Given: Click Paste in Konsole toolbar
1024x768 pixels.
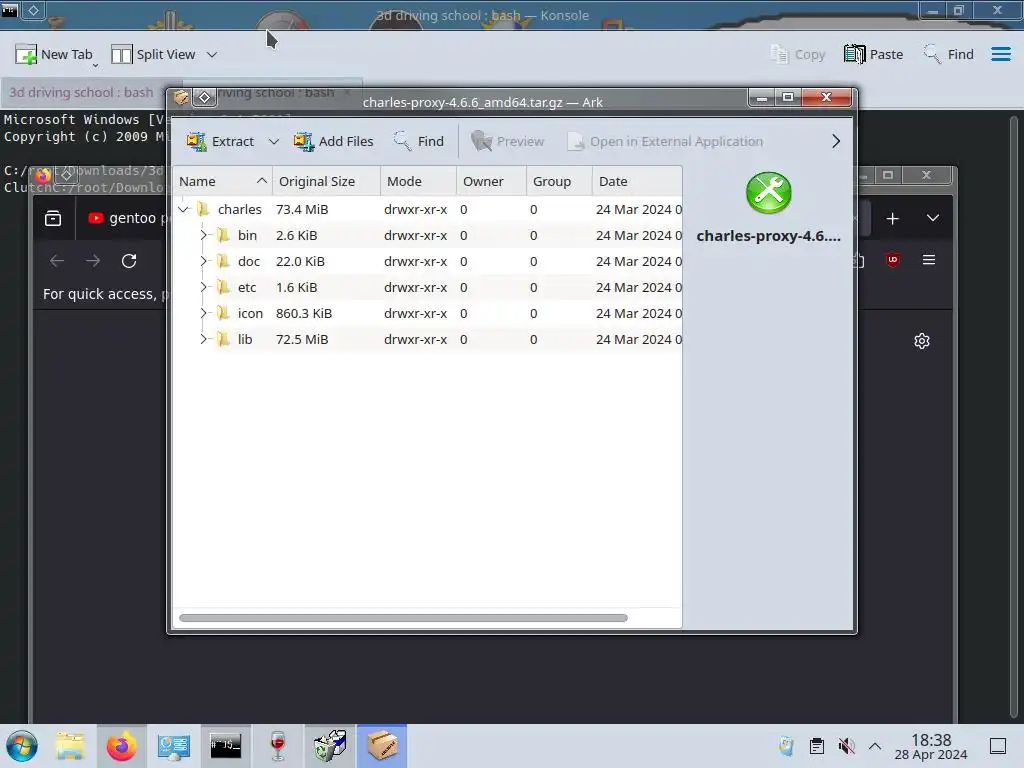Looking at the screenshot, I should [873, 55].
